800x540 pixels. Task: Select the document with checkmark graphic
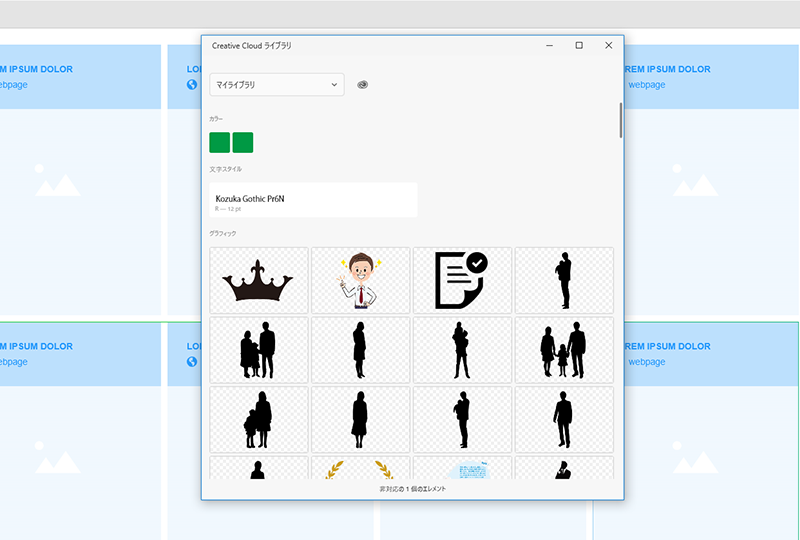[x=462, y=280]
